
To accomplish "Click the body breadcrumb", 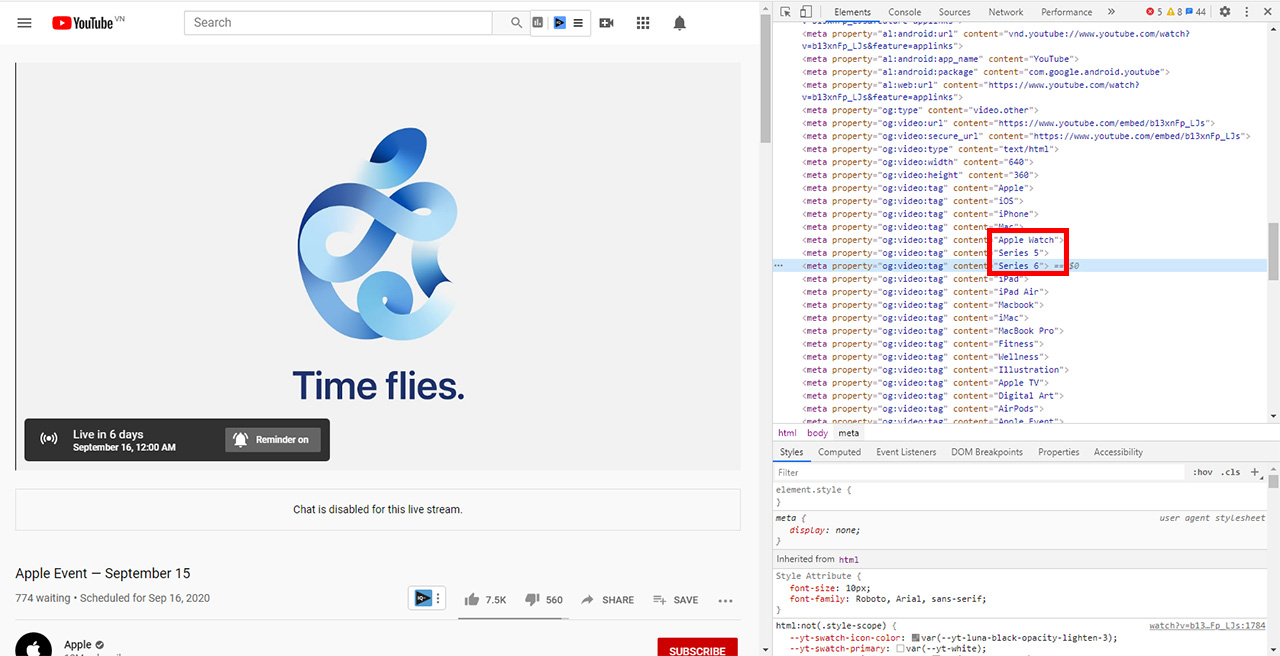I will pos(817,433).
